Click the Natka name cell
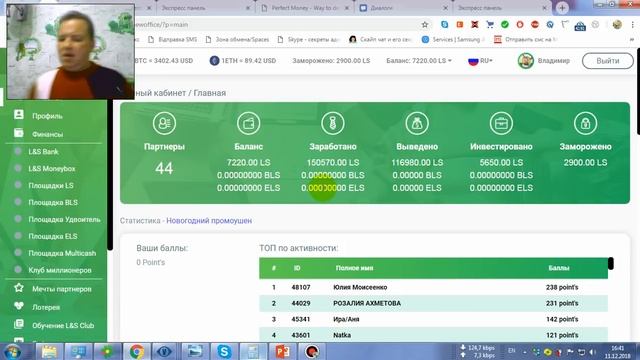This screenshot has height=360, width=640. click(x=342, y=335)
